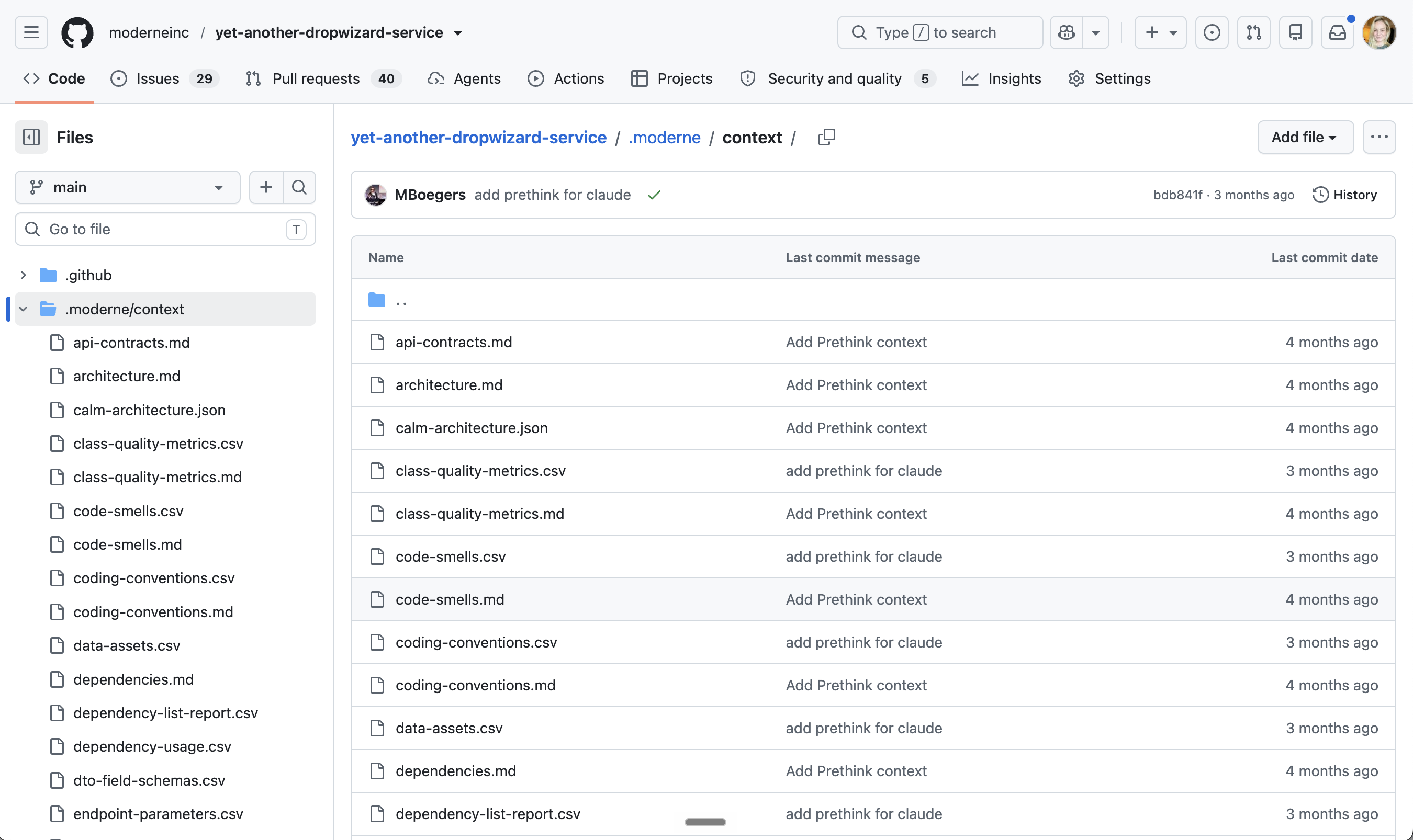Viewport: 1413px width, 840px height.
Task: Switch to the Actions tab
Action: [x=566, y=78]
